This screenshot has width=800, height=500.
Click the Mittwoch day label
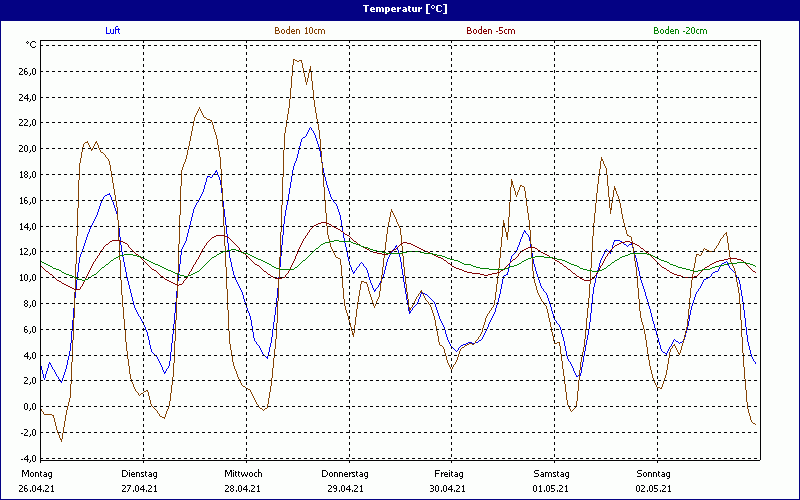pos(243,474)
